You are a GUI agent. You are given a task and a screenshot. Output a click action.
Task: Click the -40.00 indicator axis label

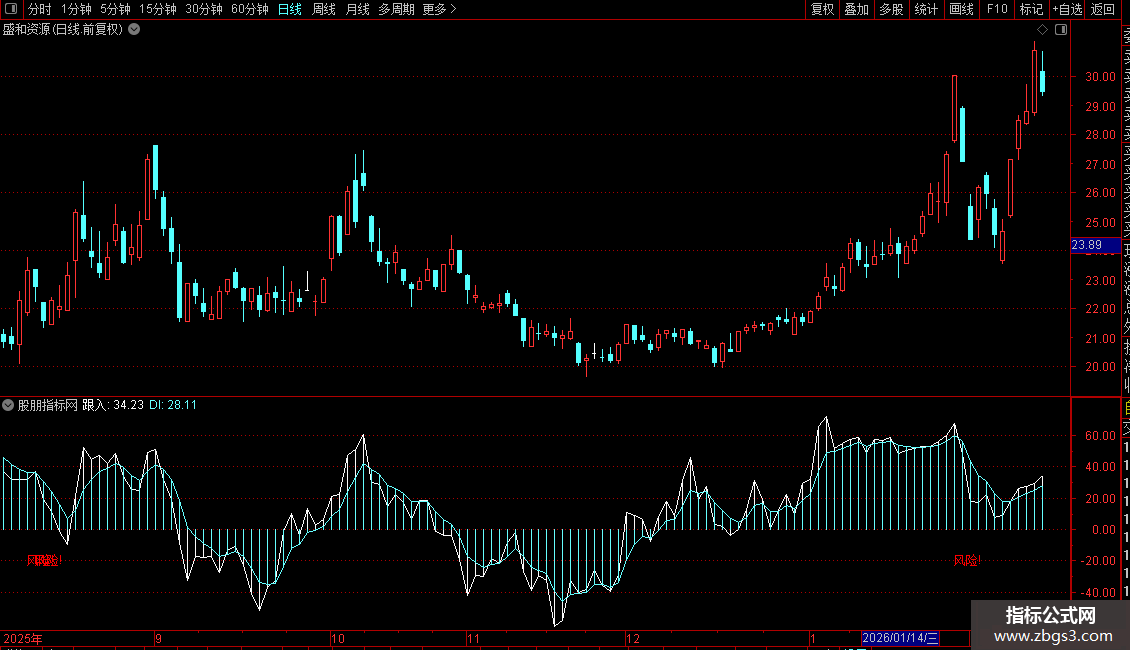(x=1098, y=592)
